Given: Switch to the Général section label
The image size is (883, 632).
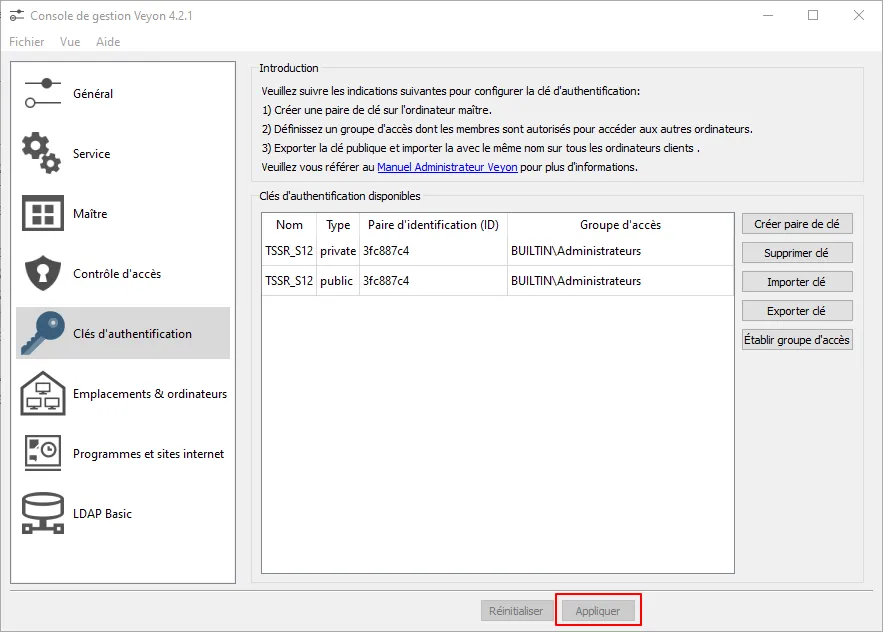Looking at the screenshot, I should pyautogui.click(x=93, y=94).
